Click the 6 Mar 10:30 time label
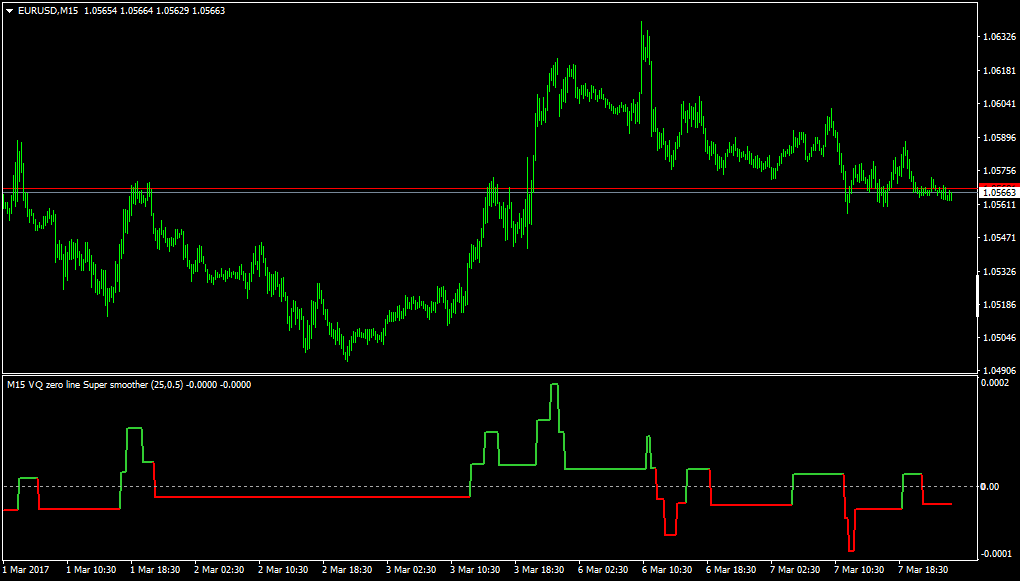Viewport: 1020px width, 581px height. pos(667,570)
